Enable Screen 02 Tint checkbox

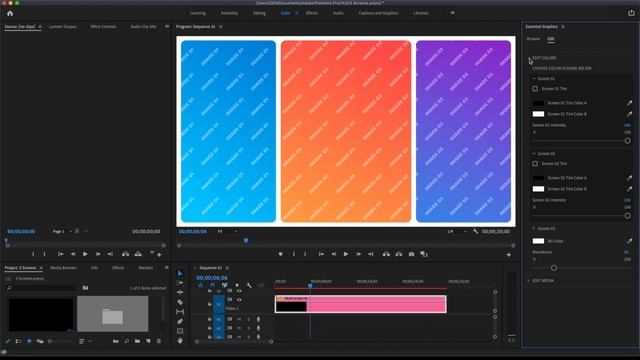click(x=535, y=164)
